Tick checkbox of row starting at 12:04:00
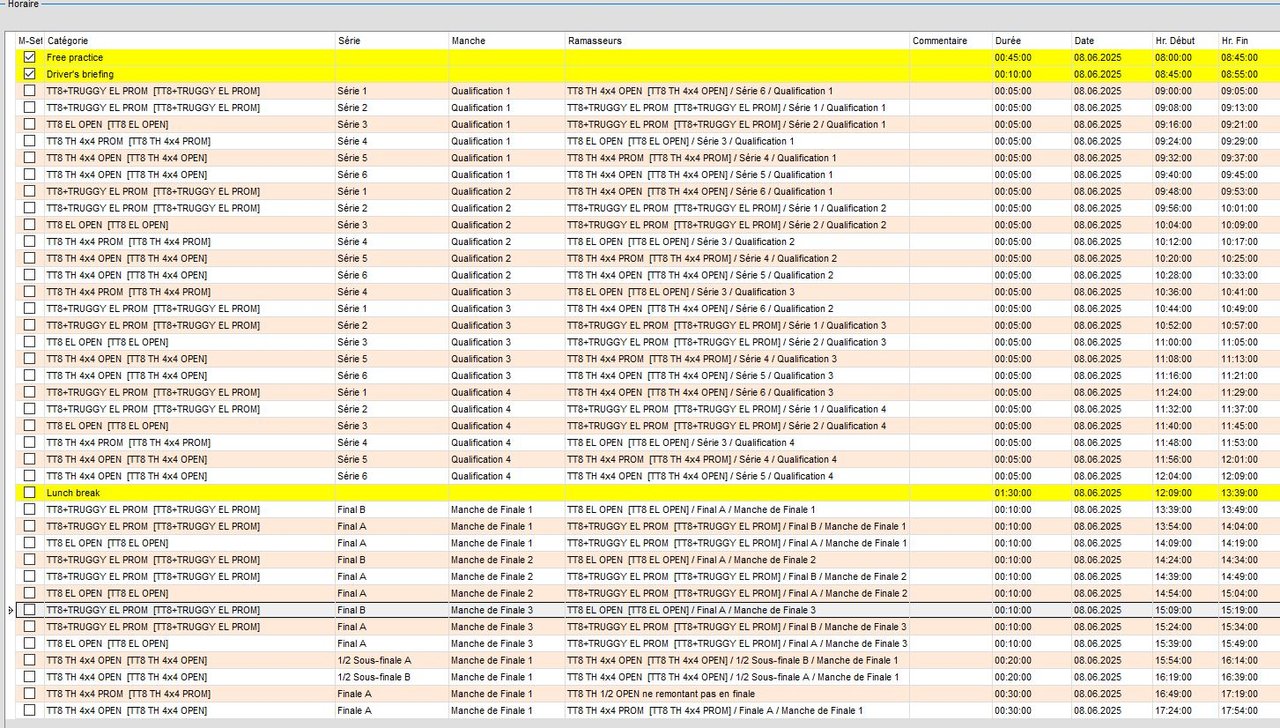Viewport: 1280px width, 728px height. [30, 476]
